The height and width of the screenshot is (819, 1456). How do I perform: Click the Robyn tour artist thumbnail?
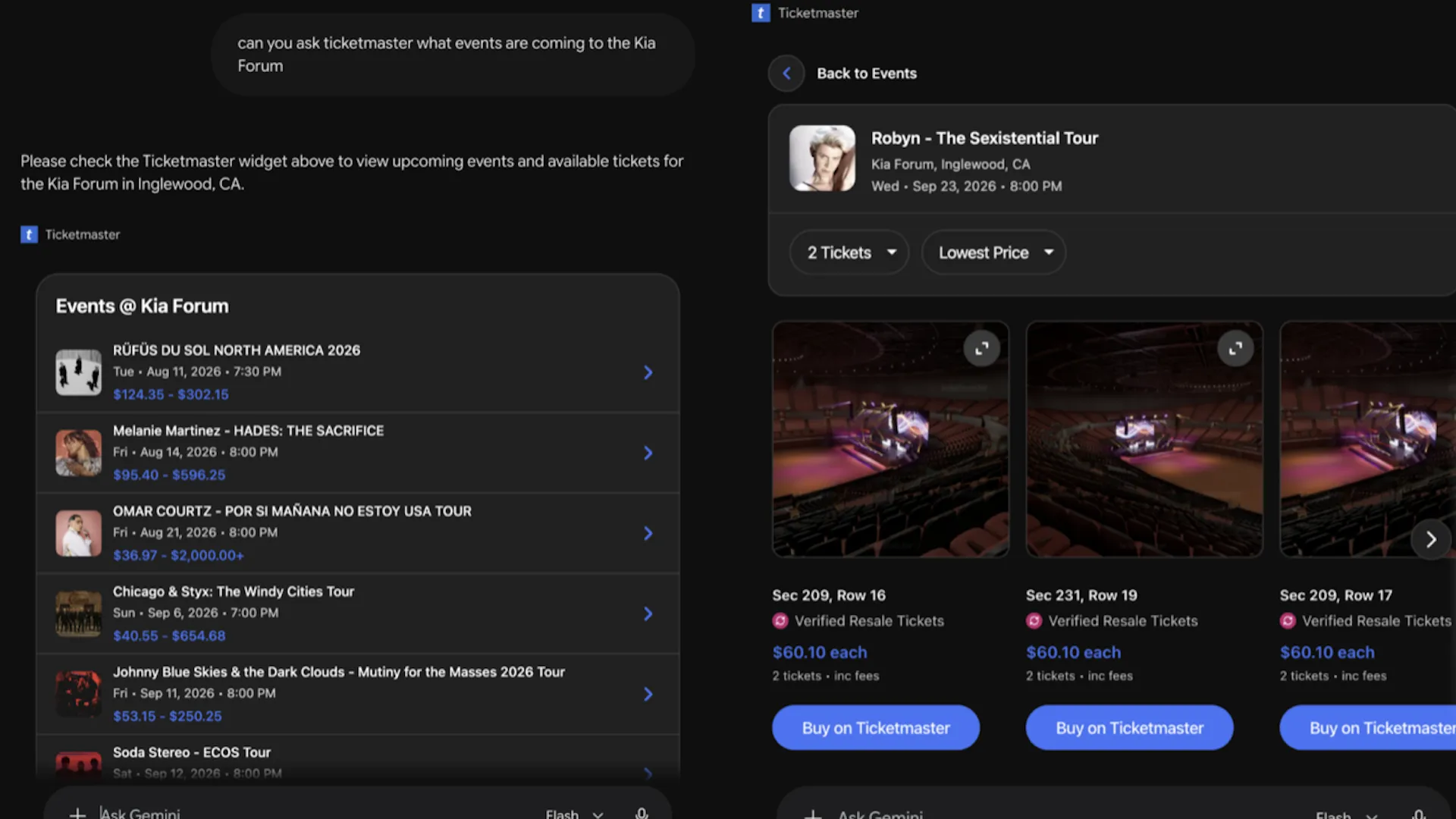[822, 158]
